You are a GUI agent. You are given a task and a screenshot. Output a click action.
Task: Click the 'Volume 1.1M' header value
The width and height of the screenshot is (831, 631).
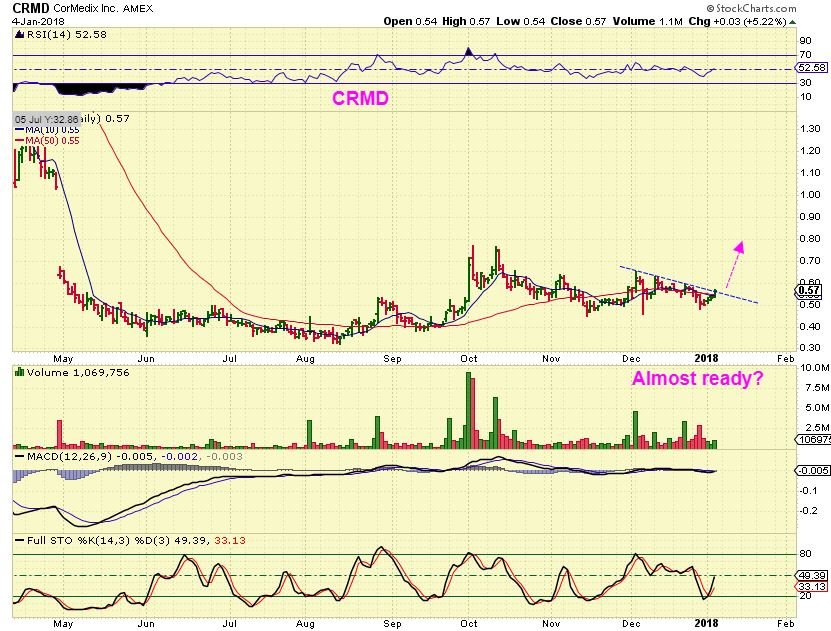coord(648,22)
